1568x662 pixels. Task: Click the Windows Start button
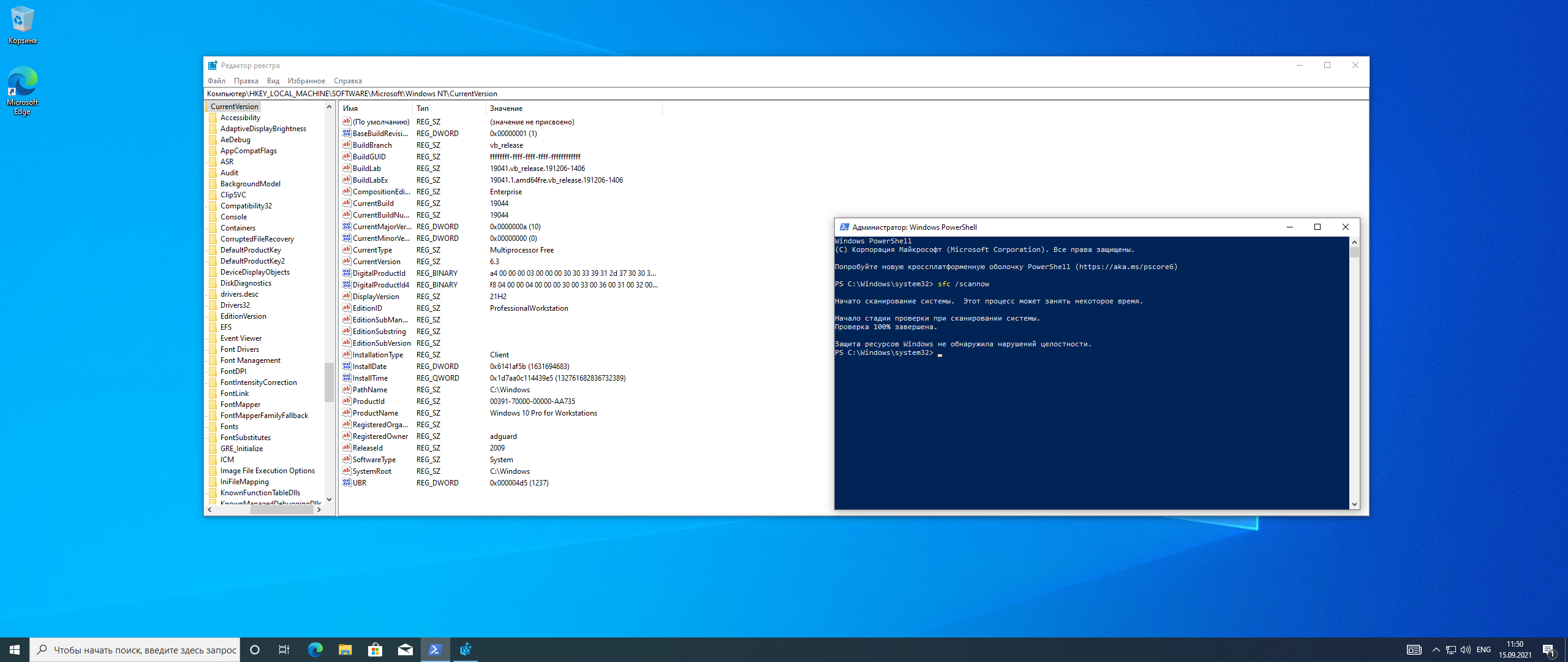coord(15,650)
